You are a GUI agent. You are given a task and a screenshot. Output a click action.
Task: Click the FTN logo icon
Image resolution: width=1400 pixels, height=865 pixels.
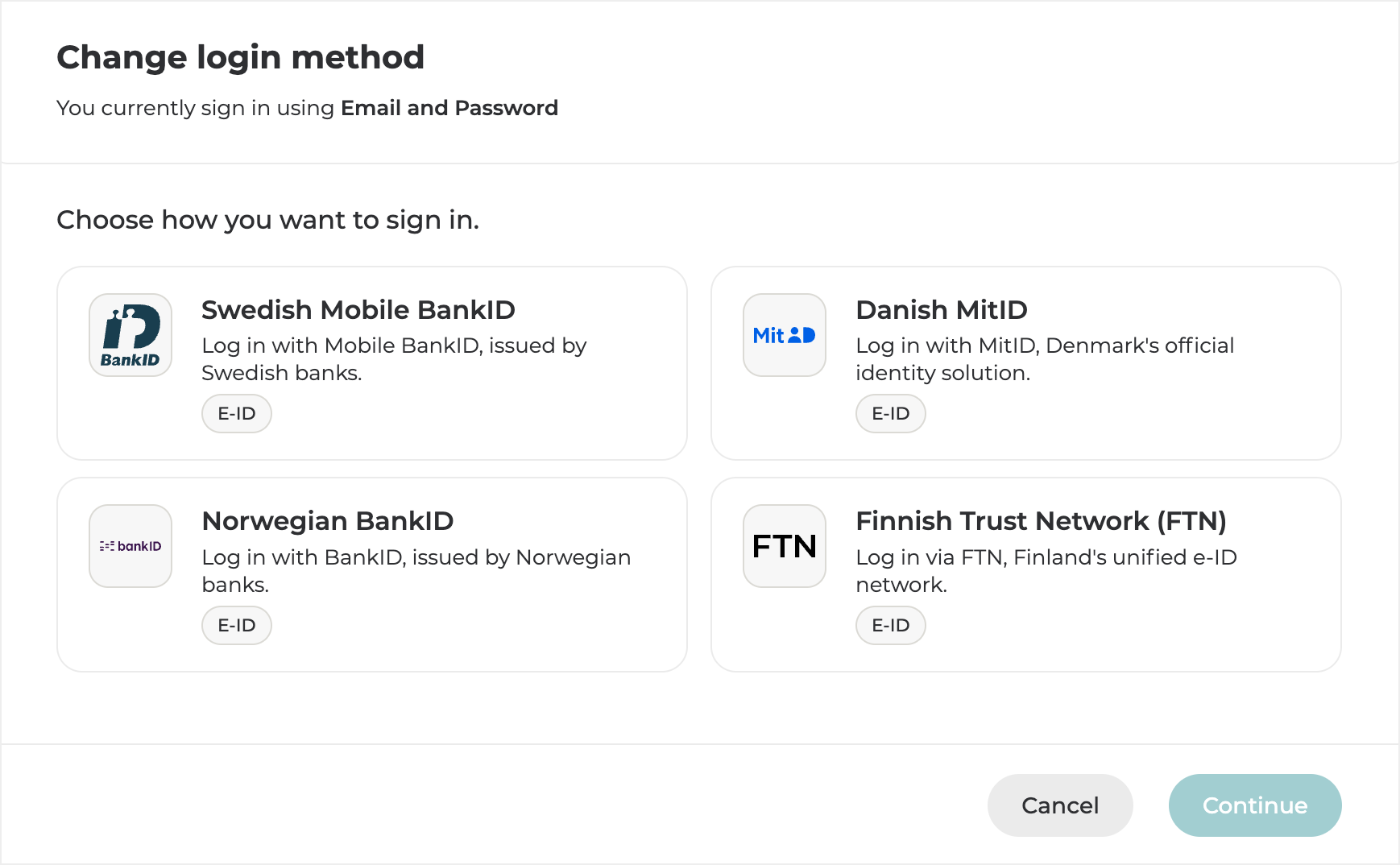784,546
